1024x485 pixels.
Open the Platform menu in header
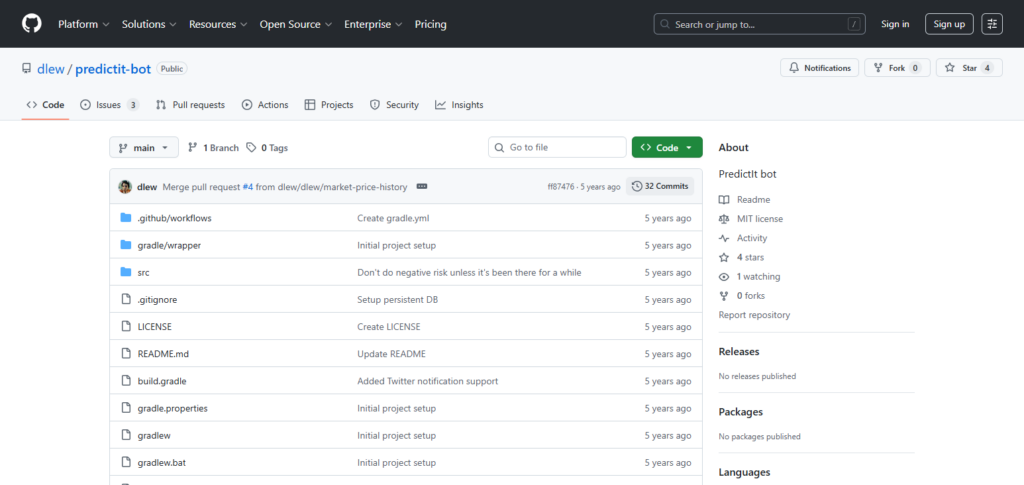point(83,24)
